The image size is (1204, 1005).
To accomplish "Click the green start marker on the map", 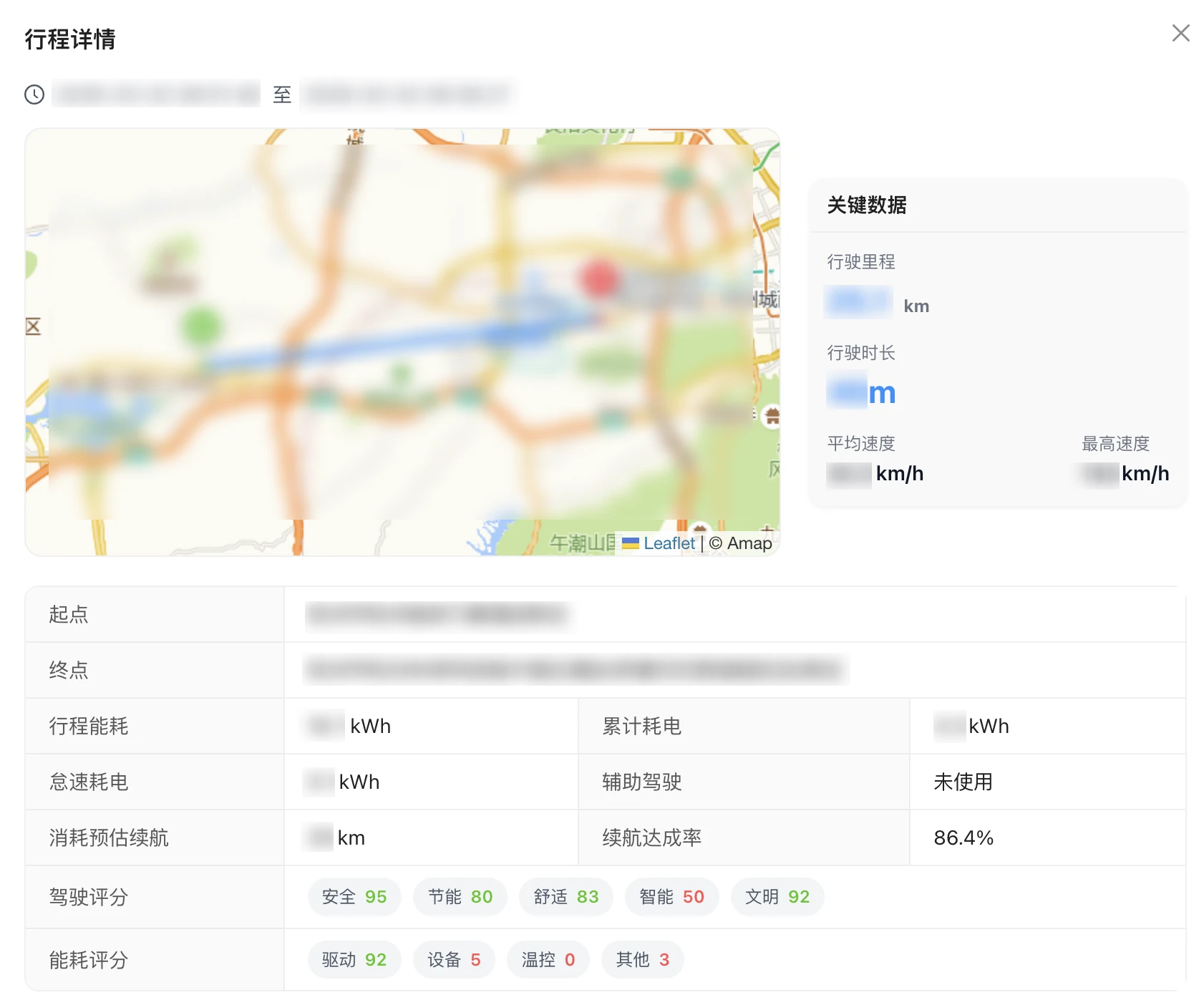I will click(x=203, y=324).
